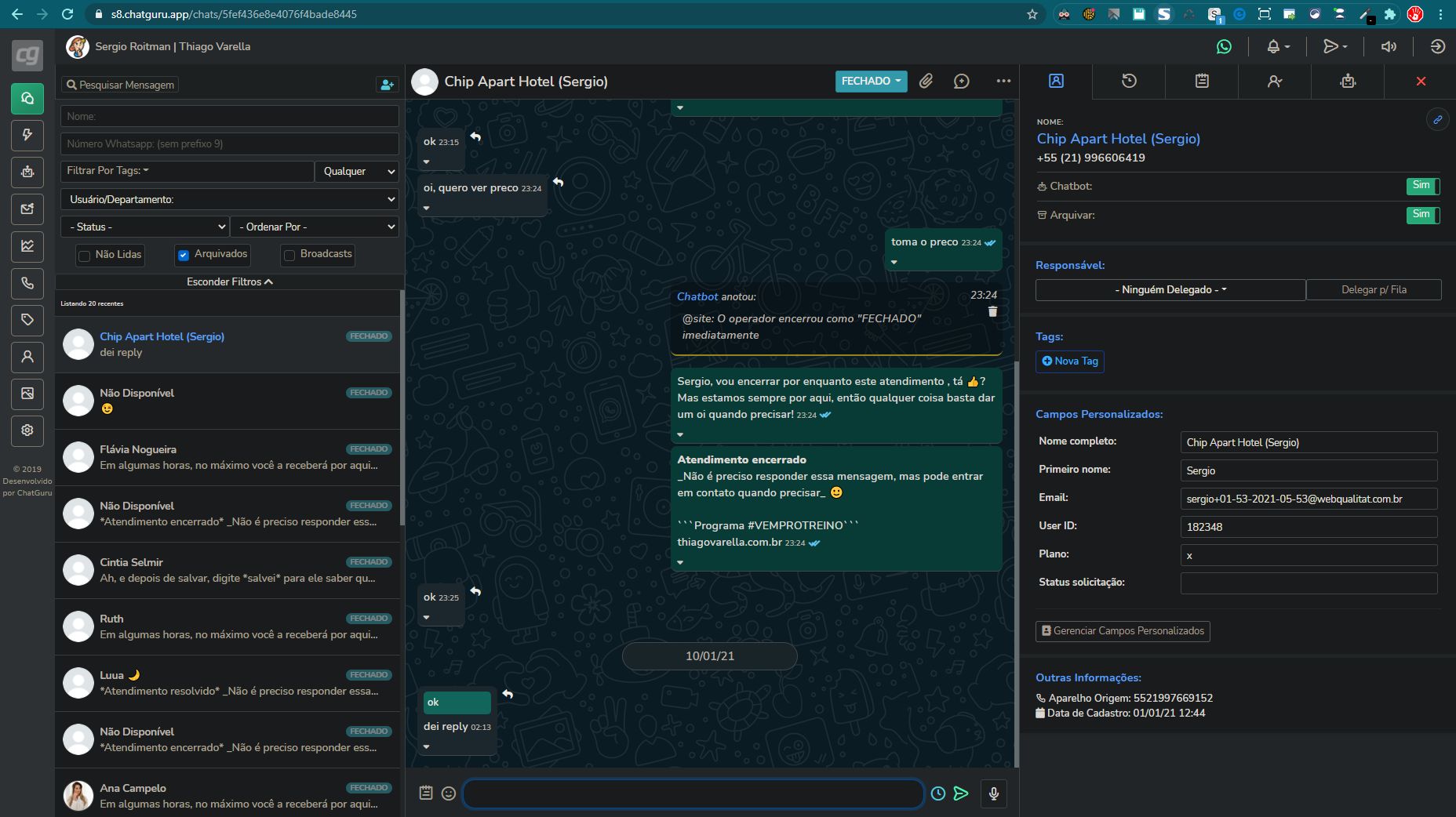Open the image gallery sidebar section
Image resolution: width=1456 pixels, height=817 pixels.
click(x=27, y=394)
